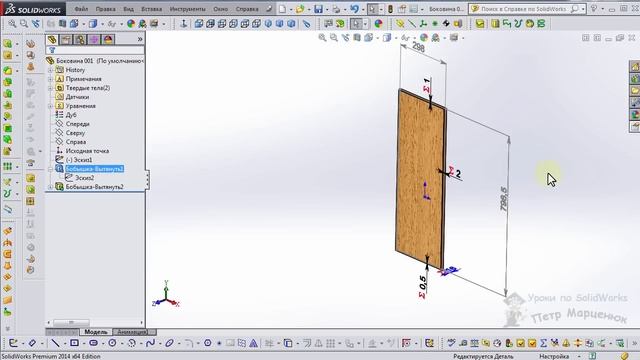This screenshot has height=360, width=640.
Task: Select Бобышка-Вытянуть1 in the feature tree
Action: [x=94, y=169]
